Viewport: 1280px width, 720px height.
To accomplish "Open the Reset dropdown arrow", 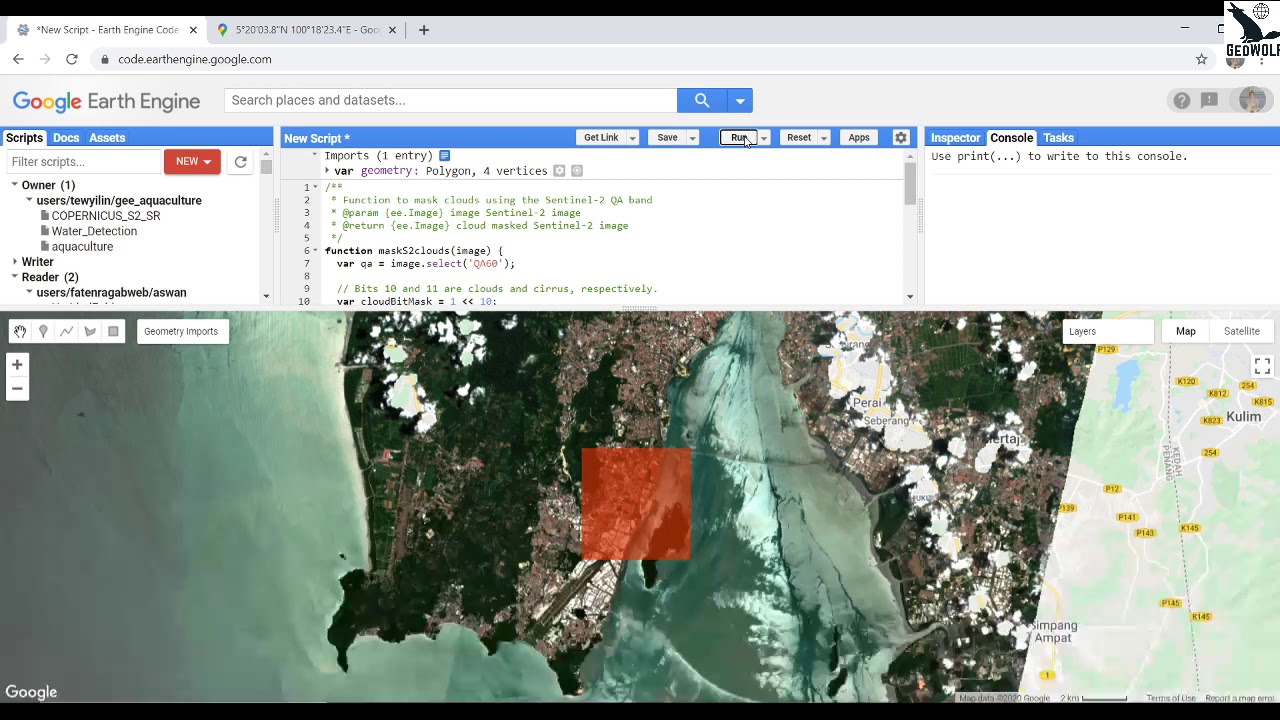I will 824,138.
